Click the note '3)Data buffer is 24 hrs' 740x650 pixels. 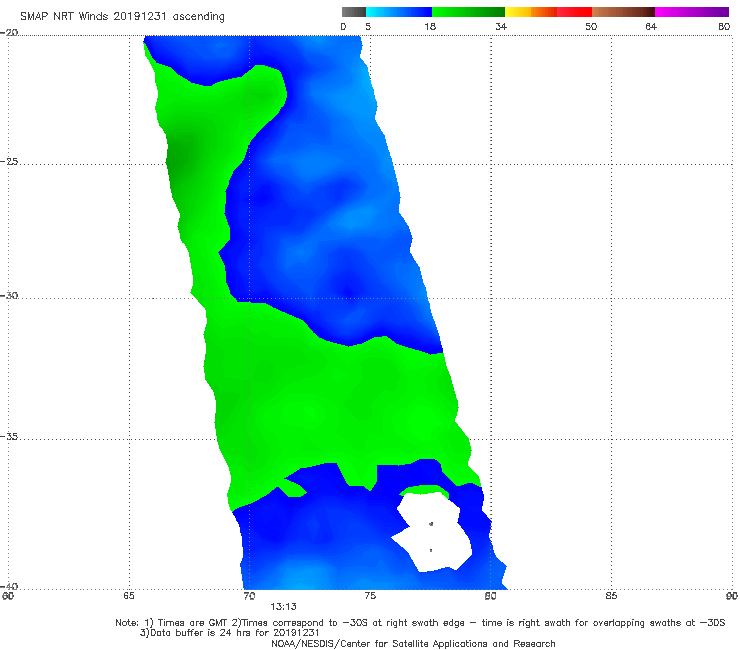[x=230, y=633]
